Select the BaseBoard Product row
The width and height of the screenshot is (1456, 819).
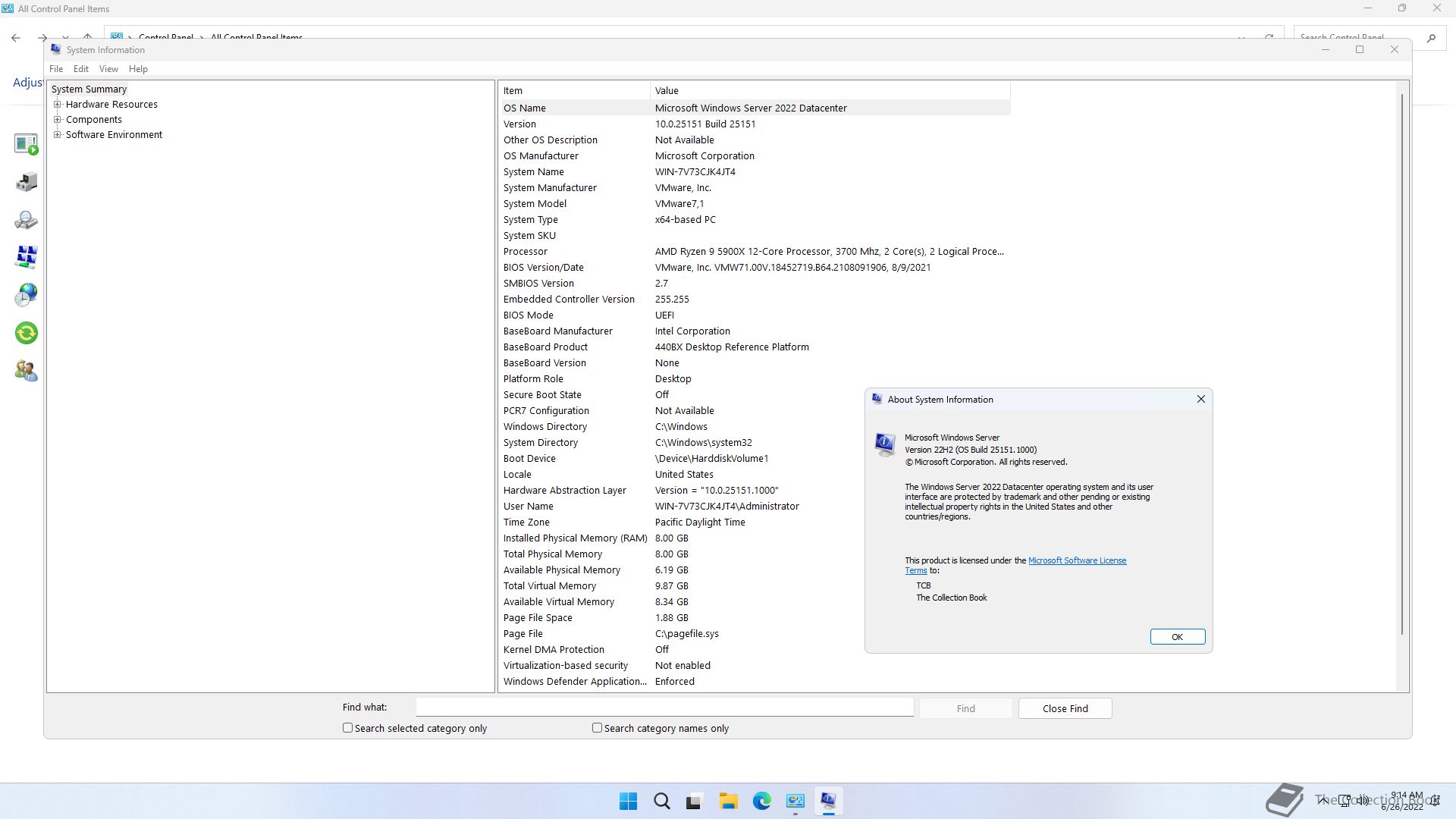[x=755, y=347]
